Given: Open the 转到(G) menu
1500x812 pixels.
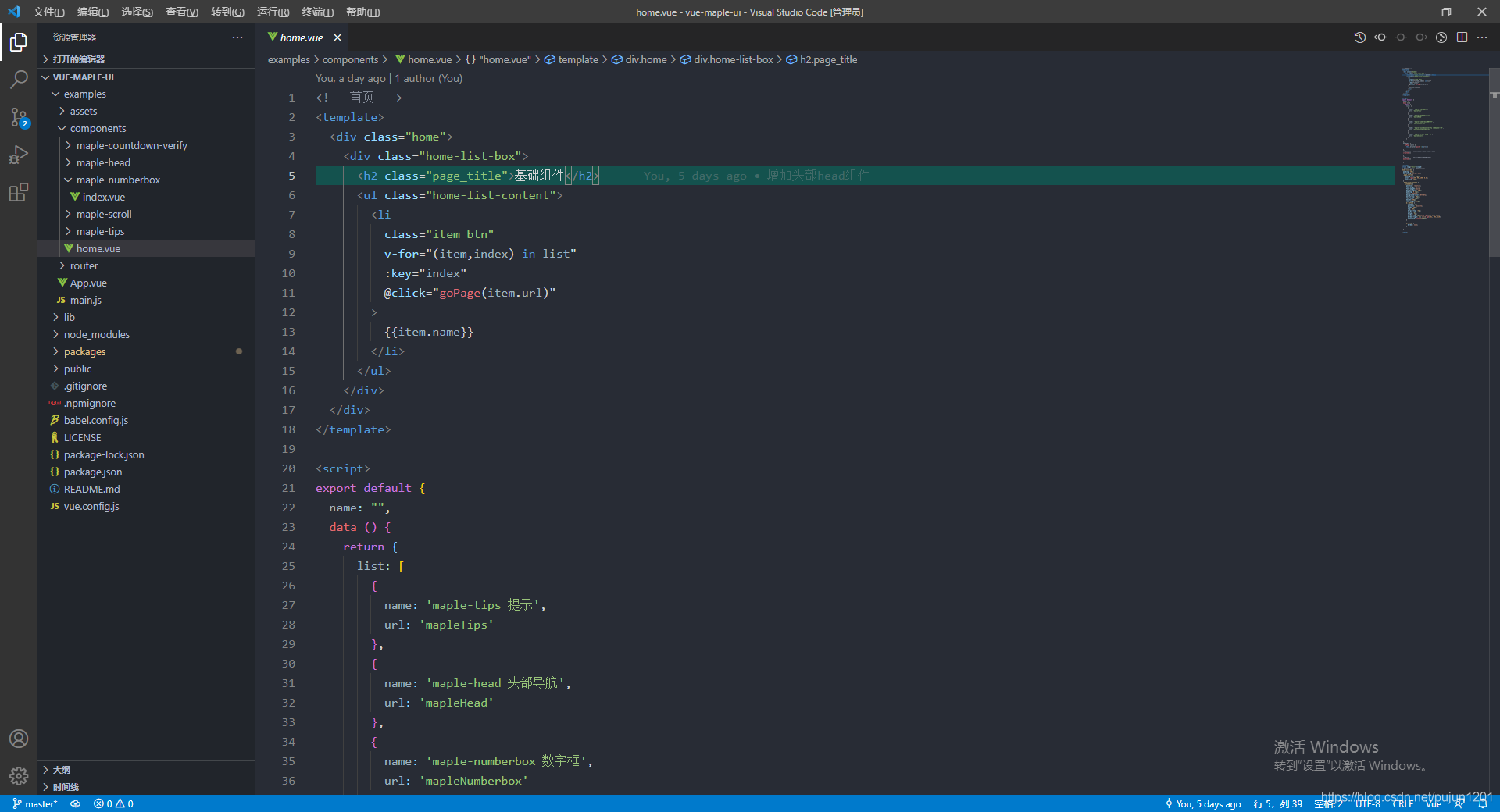Looking at the screenshot, I should coord(227,12).
